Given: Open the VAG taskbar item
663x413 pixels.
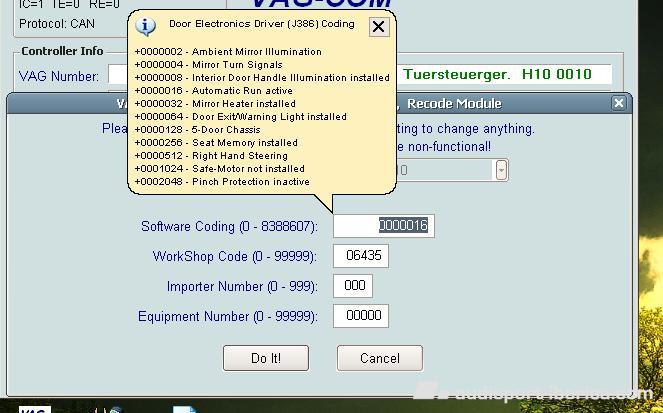Looking at the screenshot, I should click(x=35, y=409).
